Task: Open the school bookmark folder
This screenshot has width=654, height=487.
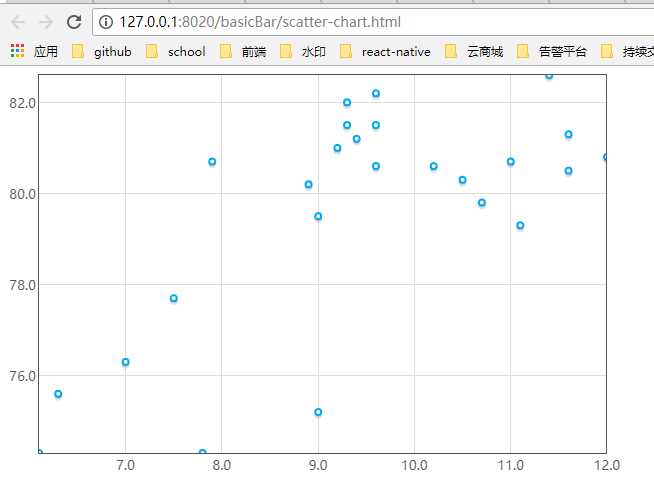Action: (176, 52)
